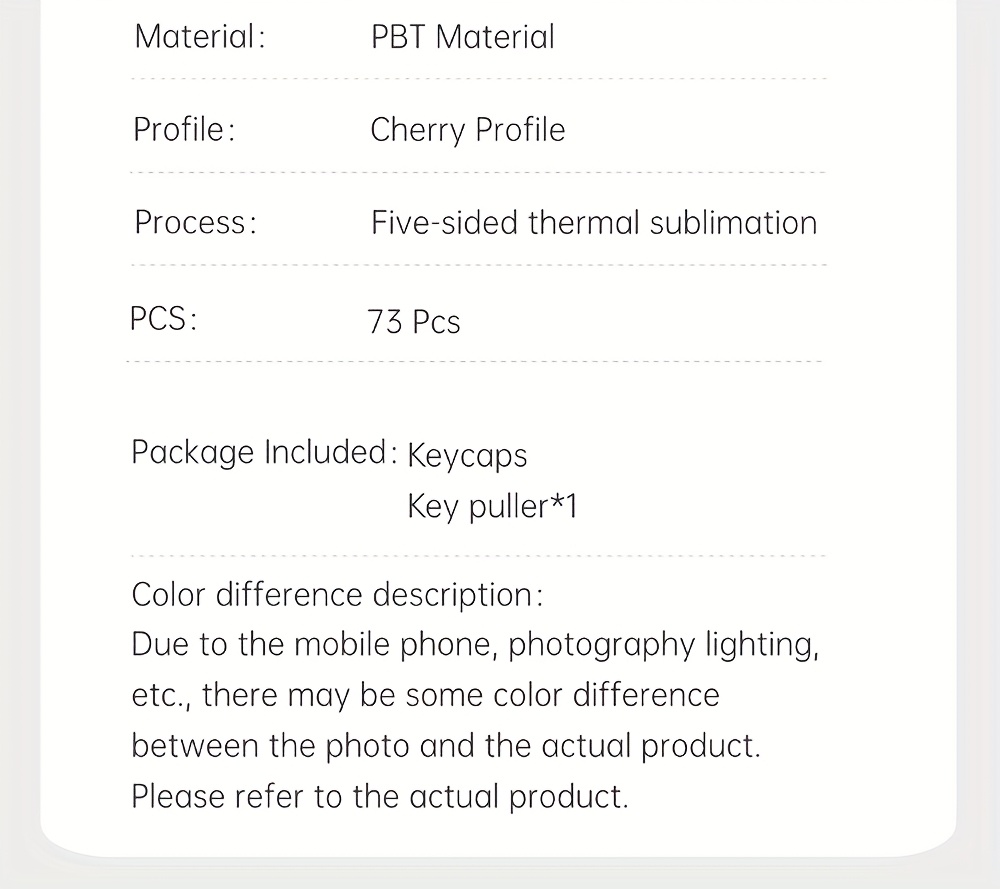Click the dashed divider below the PCS row
This screenshot has width=1000, height=889.
pyautogui.click(x=474, y=362)
